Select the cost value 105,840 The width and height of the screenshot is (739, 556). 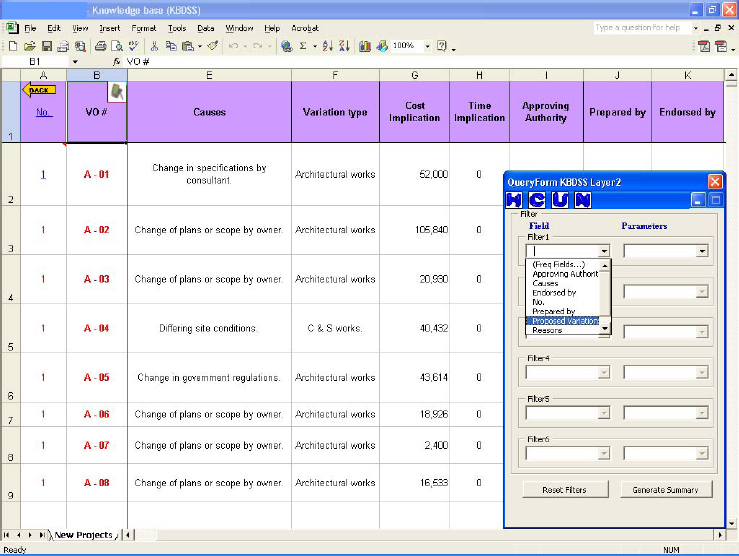414,230
